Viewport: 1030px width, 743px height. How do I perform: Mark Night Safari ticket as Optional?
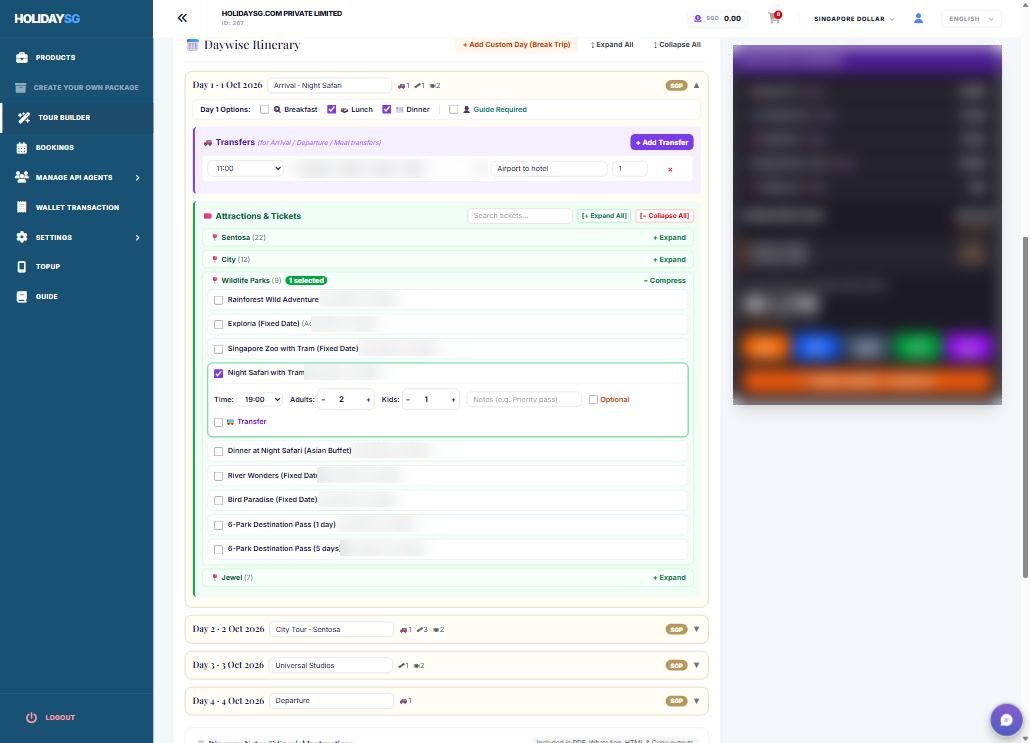[x=593, y=399]
